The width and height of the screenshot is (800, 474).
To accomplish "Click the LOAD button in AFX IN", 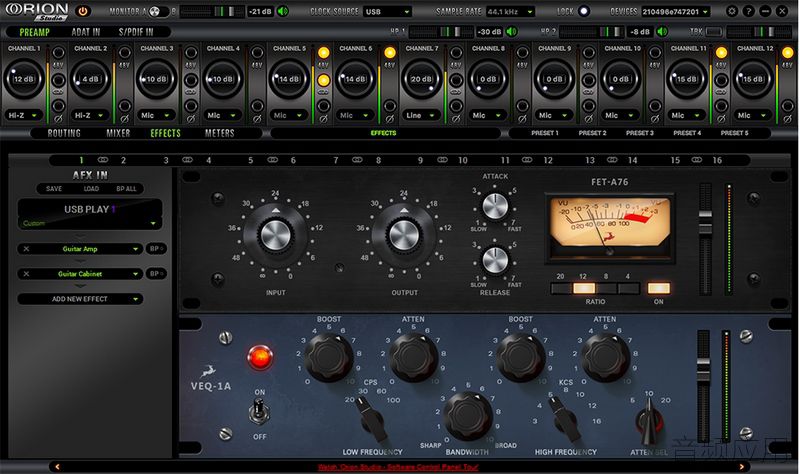I will [x=91, y=189].
